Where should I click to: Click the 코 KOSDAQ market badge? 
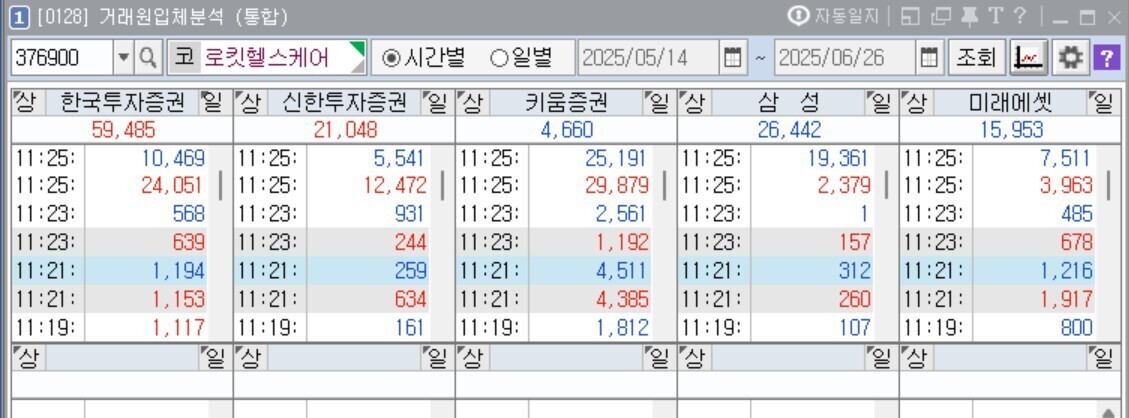click(184, 58)
